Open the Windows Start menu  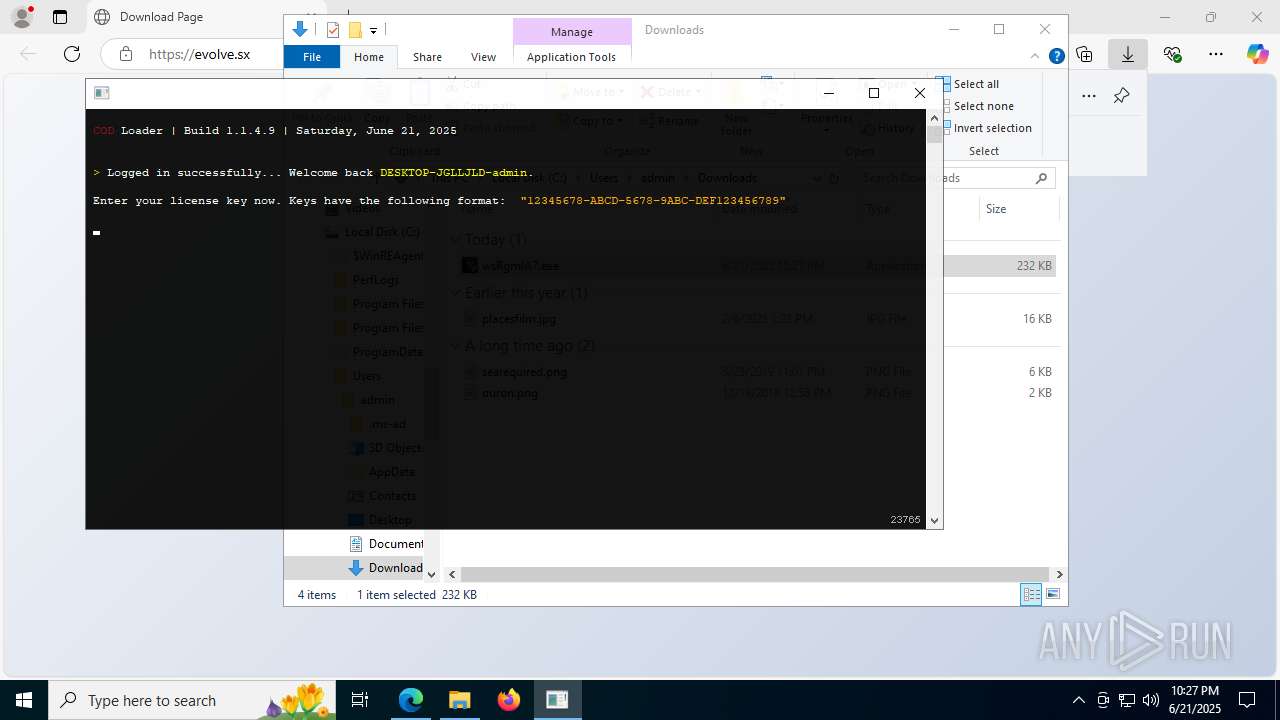point(24,700)
